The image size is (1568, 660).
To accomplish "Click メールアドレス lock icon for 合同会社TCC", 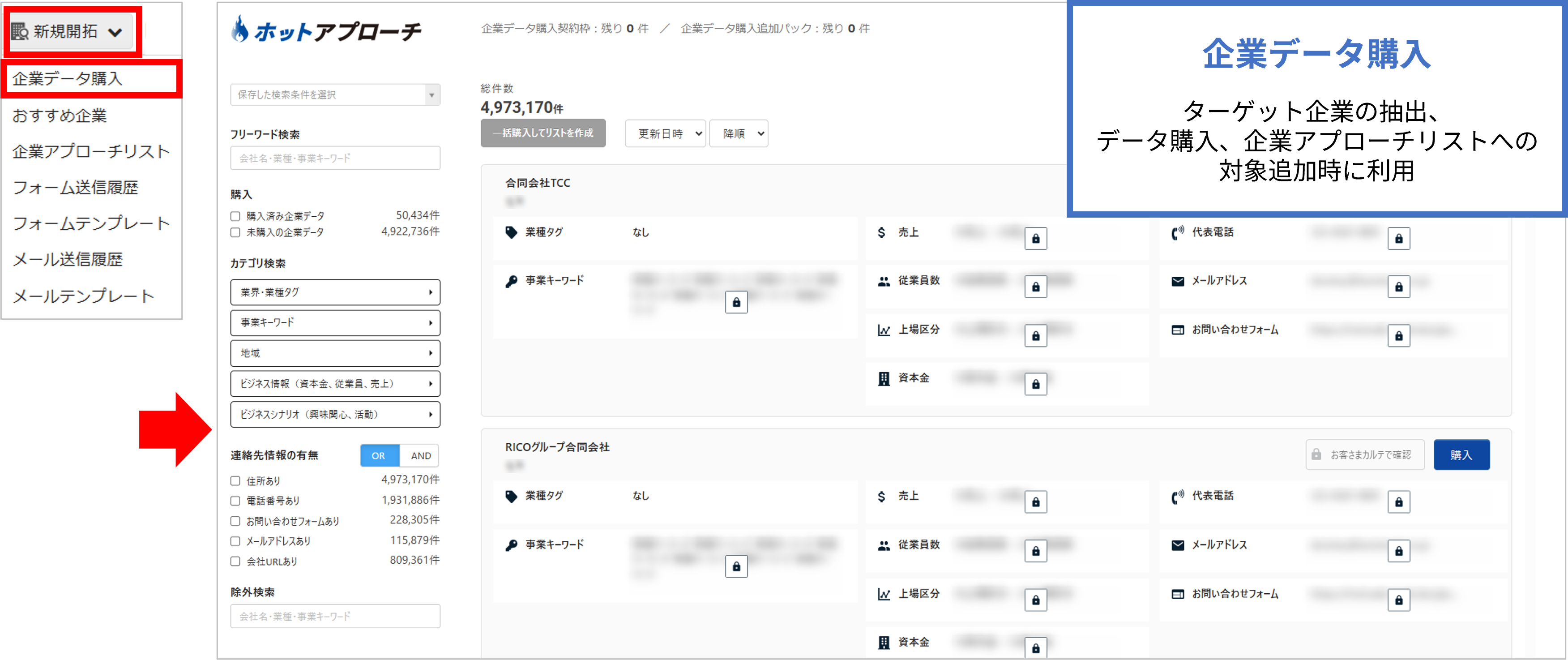I will click(1399, 287).
